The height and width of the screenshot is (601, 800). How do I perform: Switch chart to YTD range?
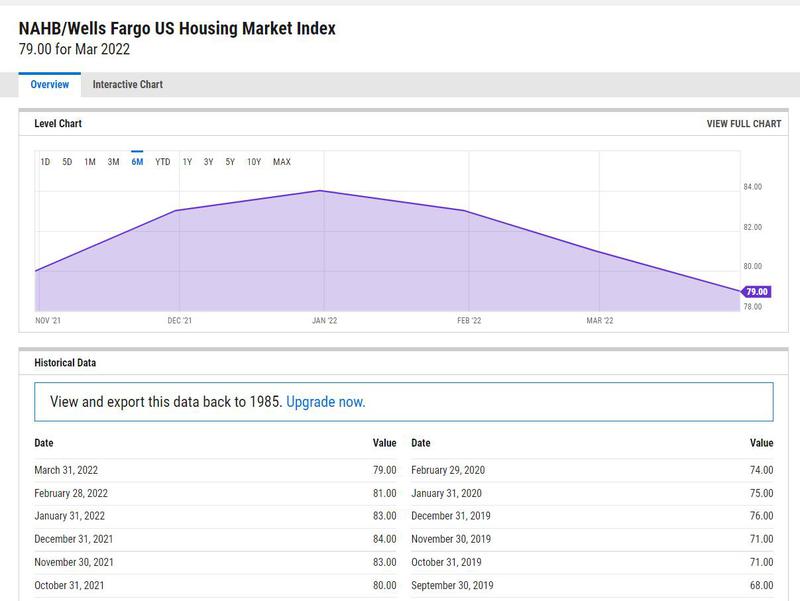(162, 162)
